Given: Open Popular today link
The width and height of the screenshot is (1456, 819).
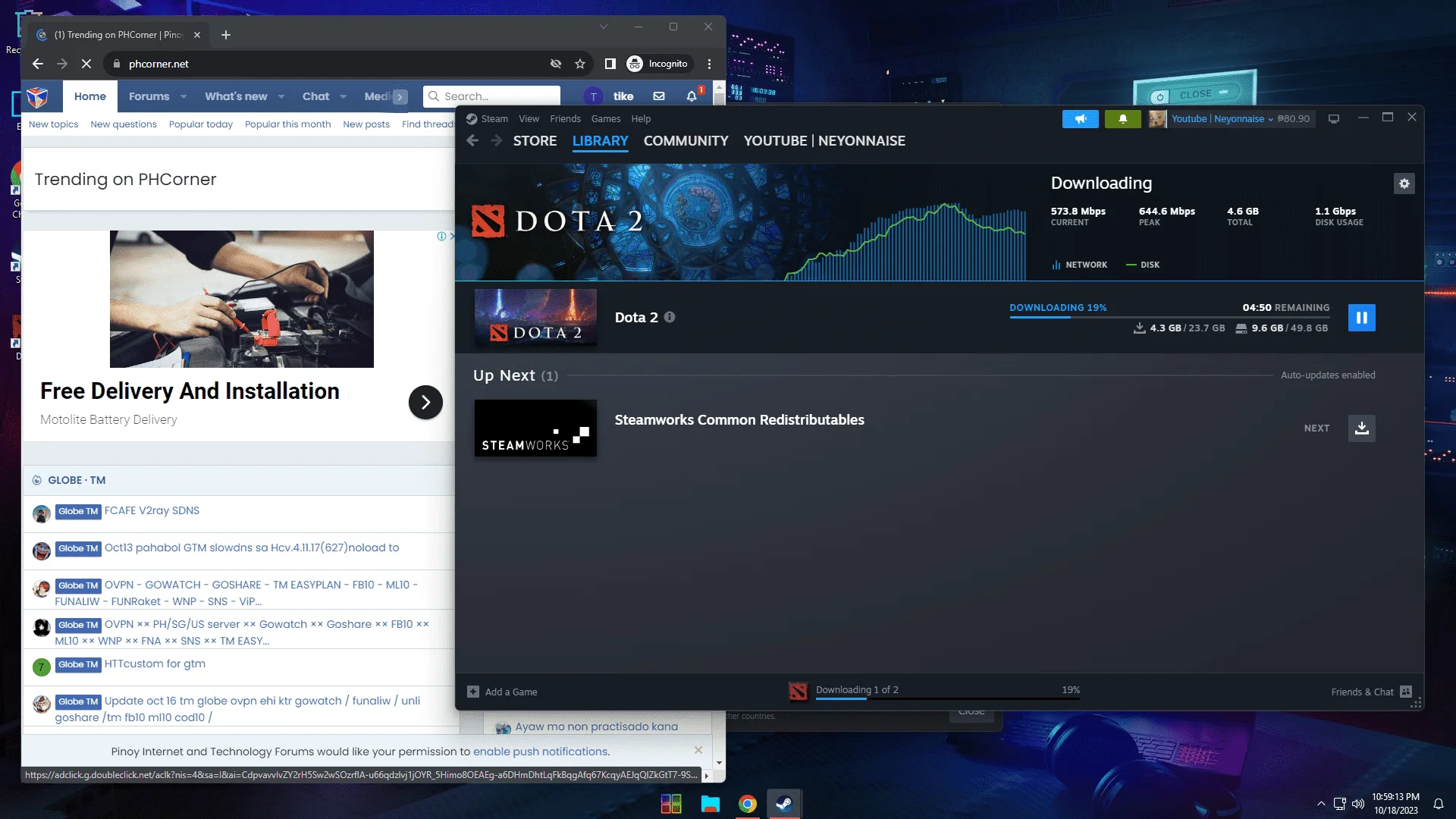Looking at the screenshot, I should pyautogui.click(x=201, y=124).
